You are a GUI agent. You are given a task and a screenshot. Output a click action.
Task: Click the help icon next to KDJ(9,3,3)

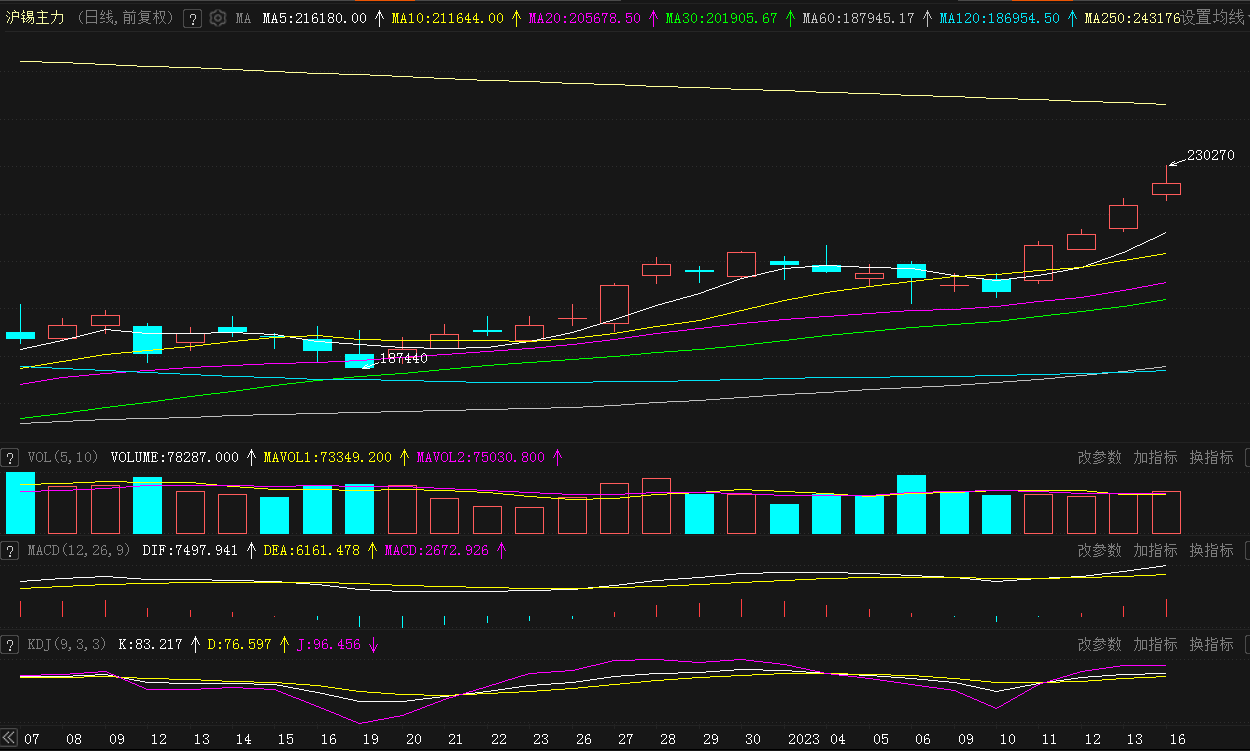[10, 645]
